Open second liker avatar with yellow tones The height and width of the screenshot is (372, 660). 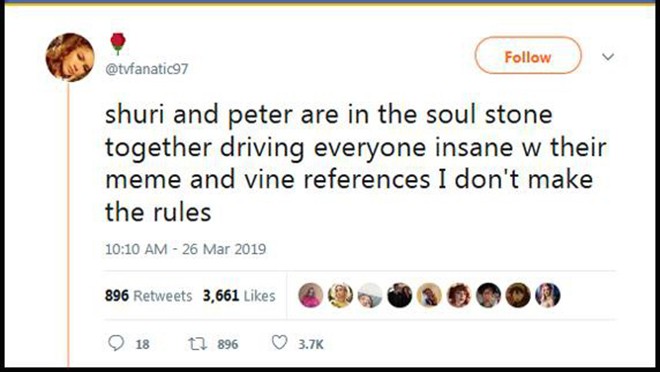click(340, 295)
